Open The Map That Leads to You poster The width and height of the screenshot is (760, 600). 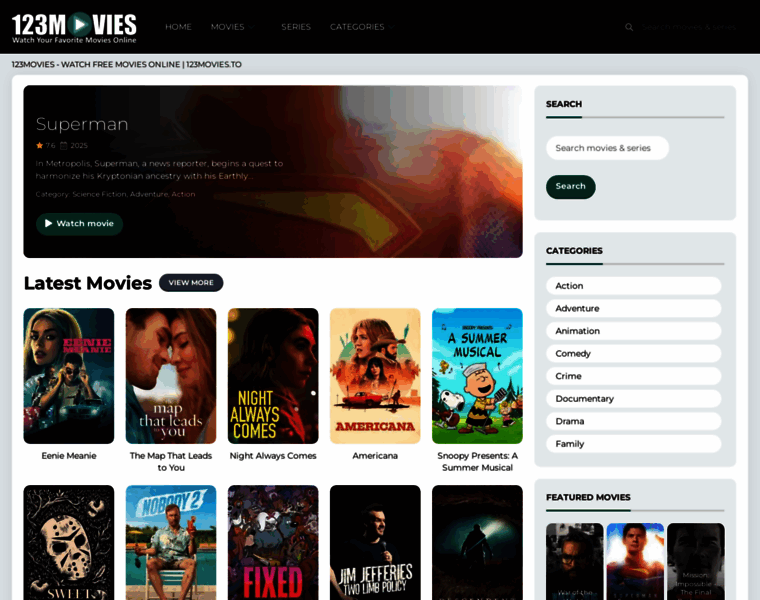pyautogui.click(x=171, y=376)
